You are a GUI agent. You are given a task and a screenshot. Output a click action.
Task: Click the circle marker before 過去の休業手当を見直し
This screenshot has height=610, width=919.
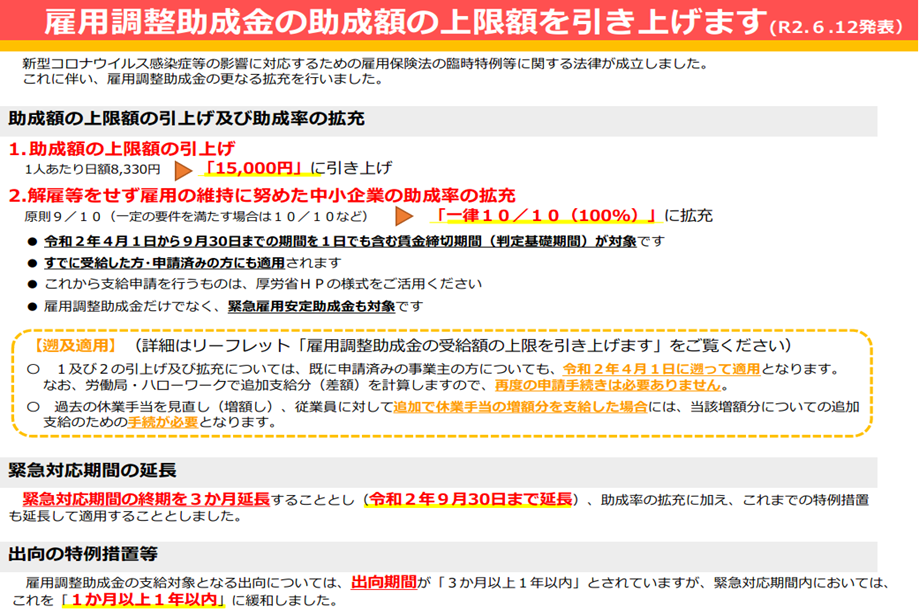pyautogui.click(x=32, y=406)
